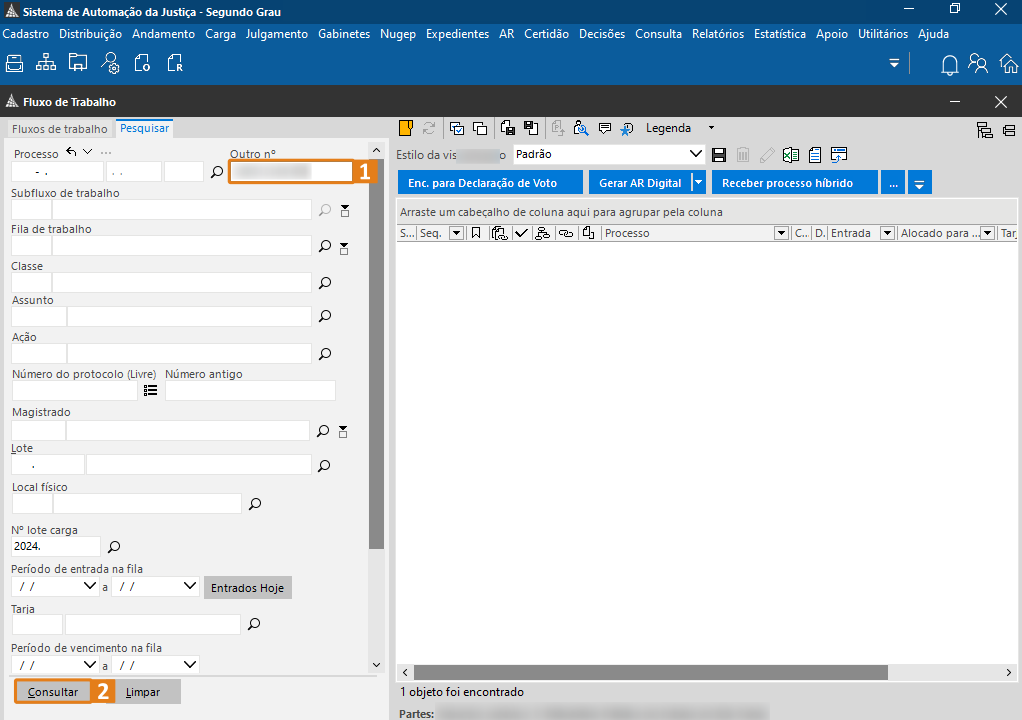Open the Estilo da visão Padrão dropdown
Viewport: 1022px width, 720px height.
tap(696, 155)
